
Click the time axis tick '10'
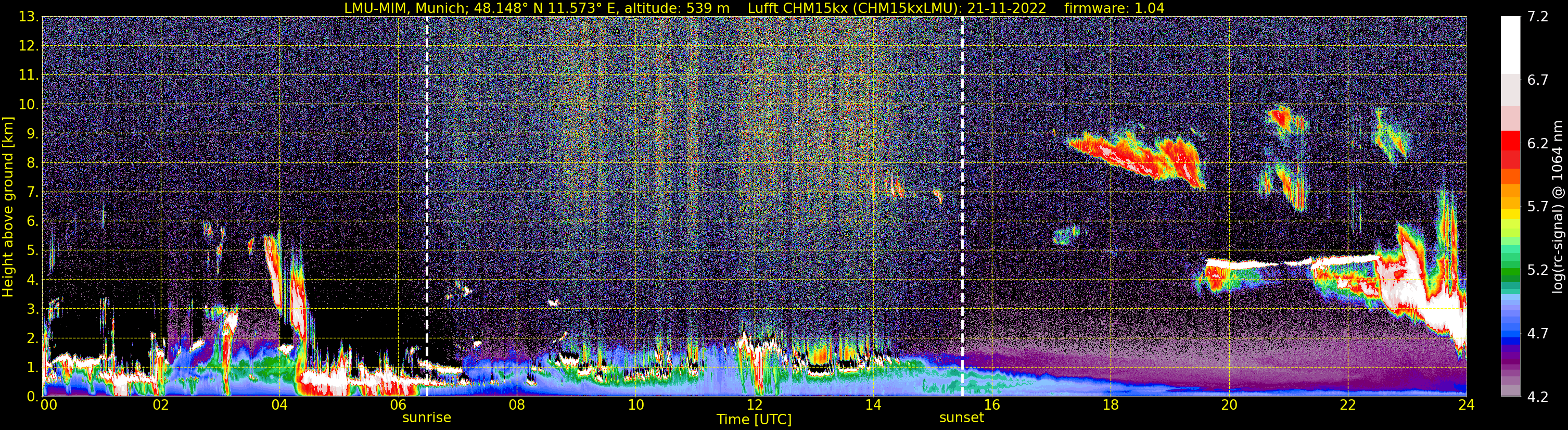635,405
